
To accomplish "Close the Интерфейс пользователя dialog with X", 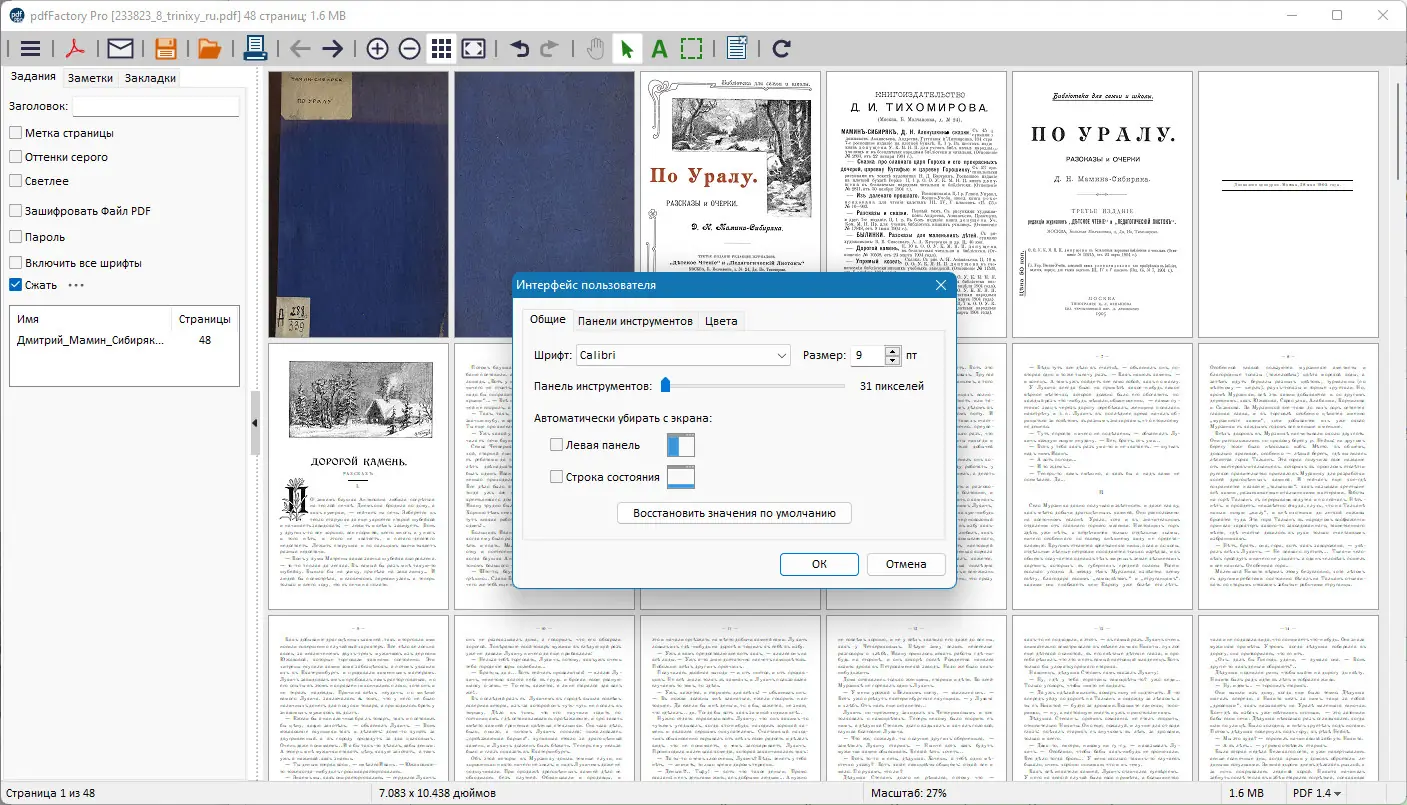I will point(940,285).
